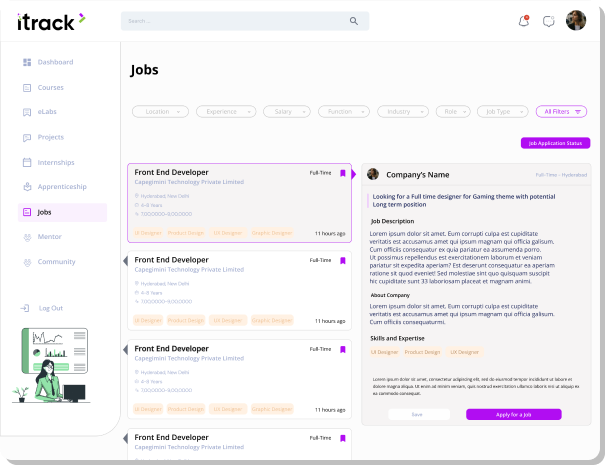
Task: Click the itrack logo
Action: point(51,22)
